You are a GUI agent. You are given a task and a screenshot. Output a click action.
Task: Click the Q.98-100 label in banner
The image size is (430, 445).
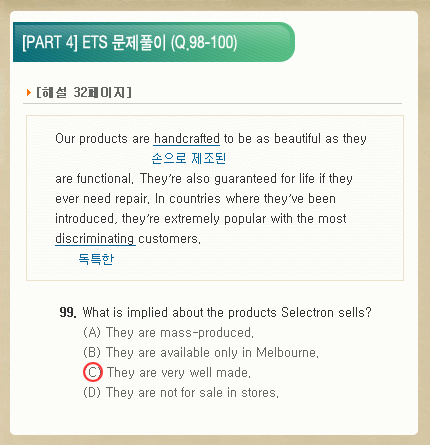click(x=204, y=43)
